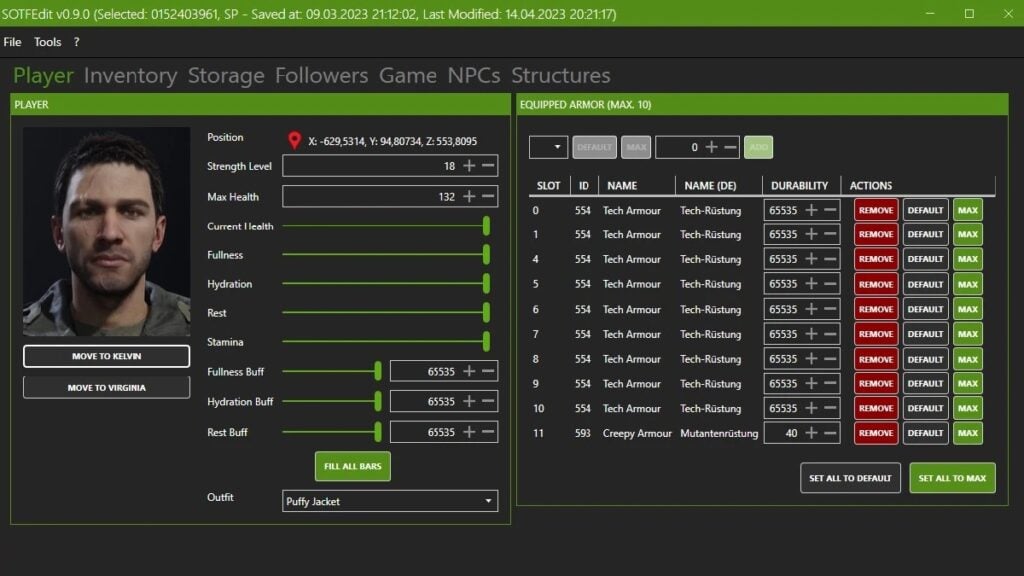
Task: Decrease durability of slot 0 Tech Armour
Action: (x=830, y=210)
